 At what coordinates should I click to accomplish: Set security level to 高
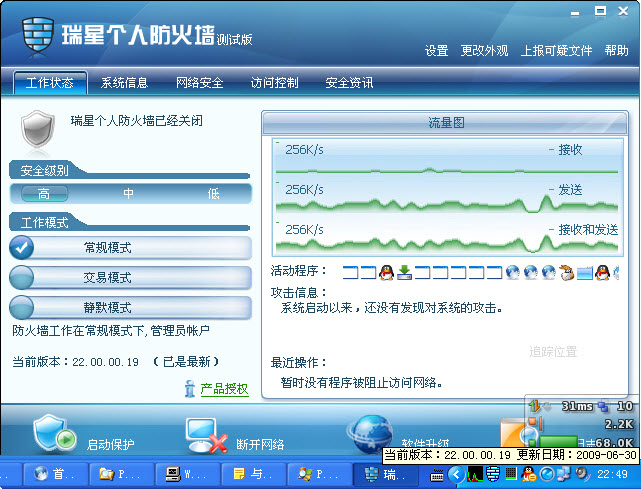[44, 193]
